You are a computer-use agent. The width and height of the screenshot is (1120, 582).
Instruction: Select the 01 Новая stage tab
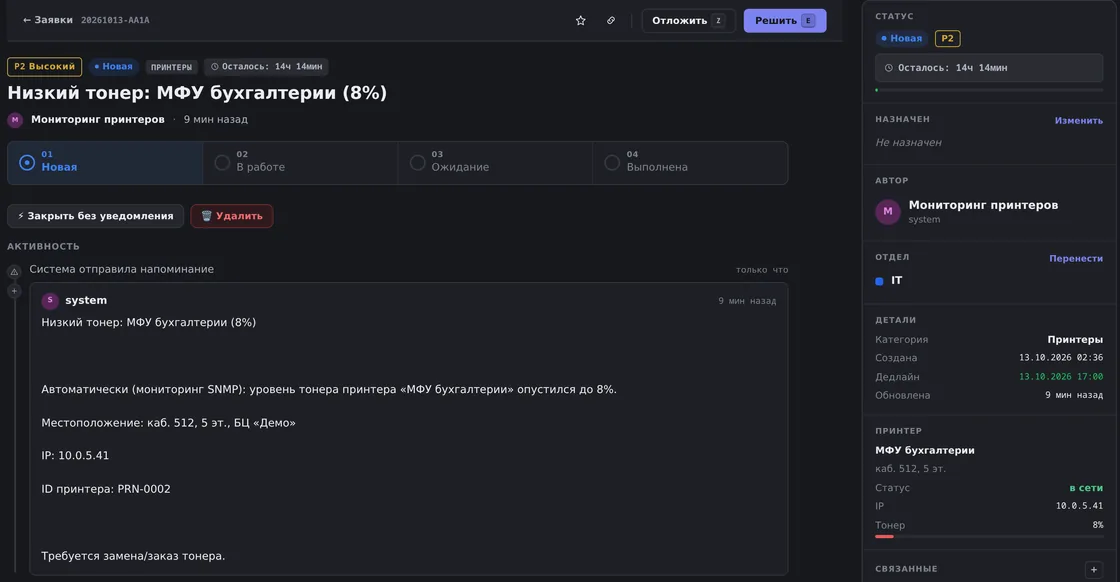click(105, 163)
